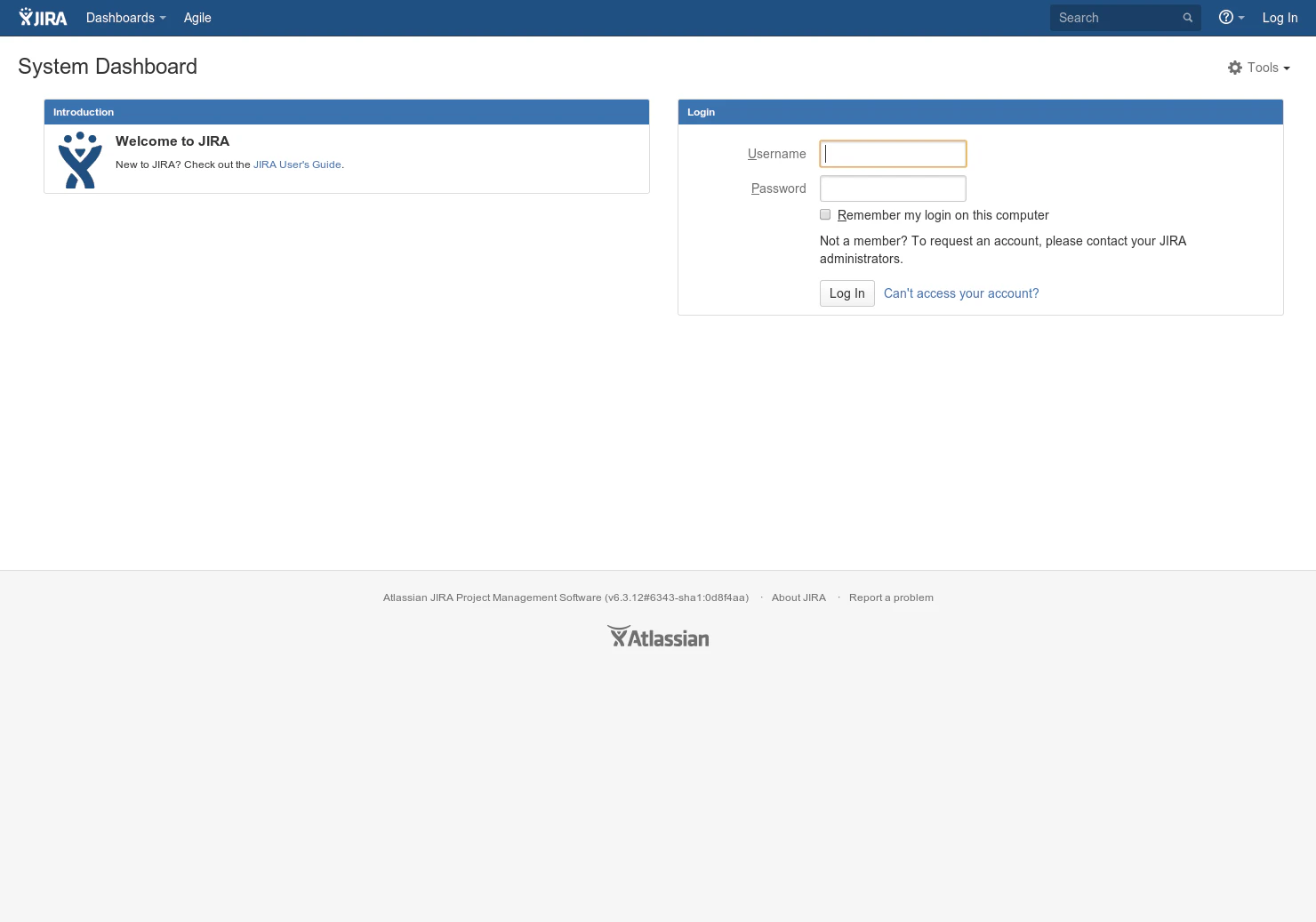The image size is (1316, 922).
Task: Click the Login panel header
Action: (981, 112)
